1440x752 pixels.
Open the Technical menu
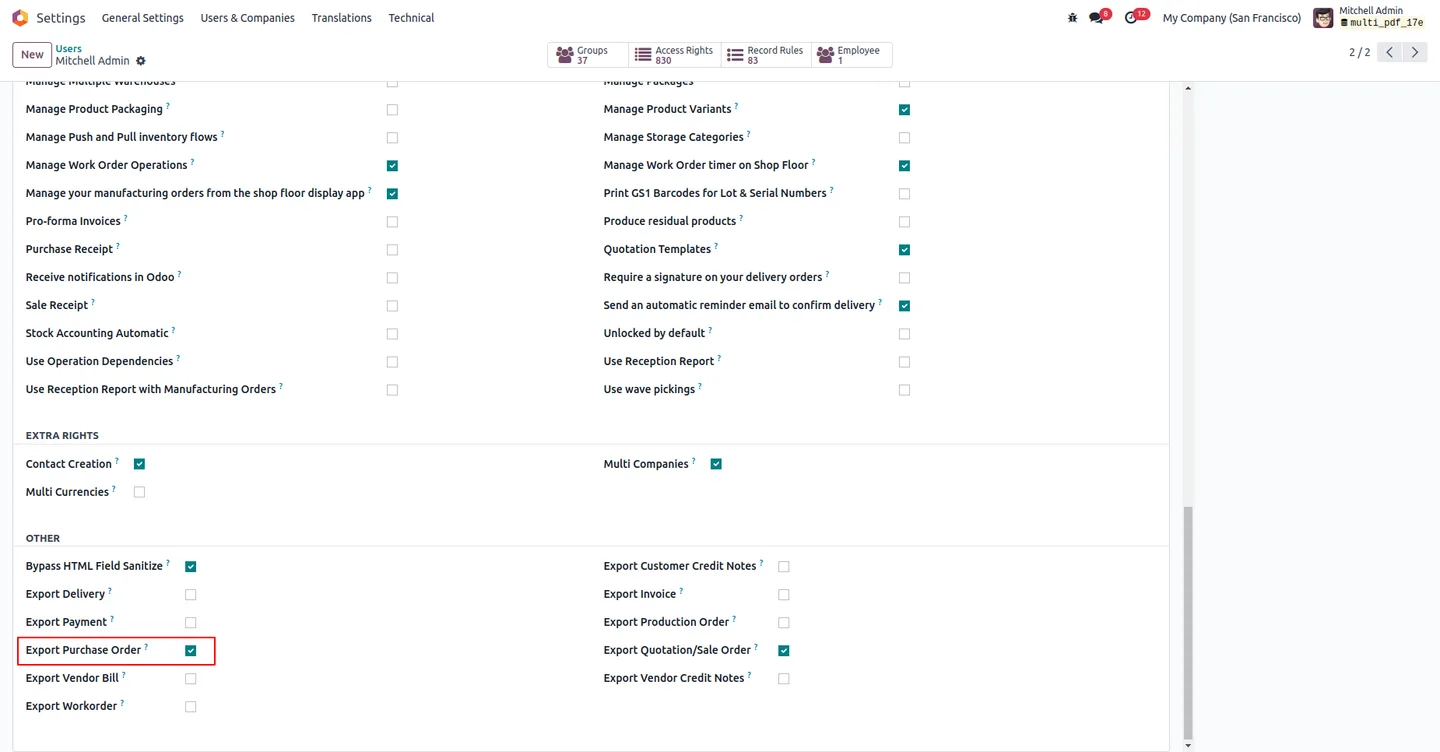point(411,18)
